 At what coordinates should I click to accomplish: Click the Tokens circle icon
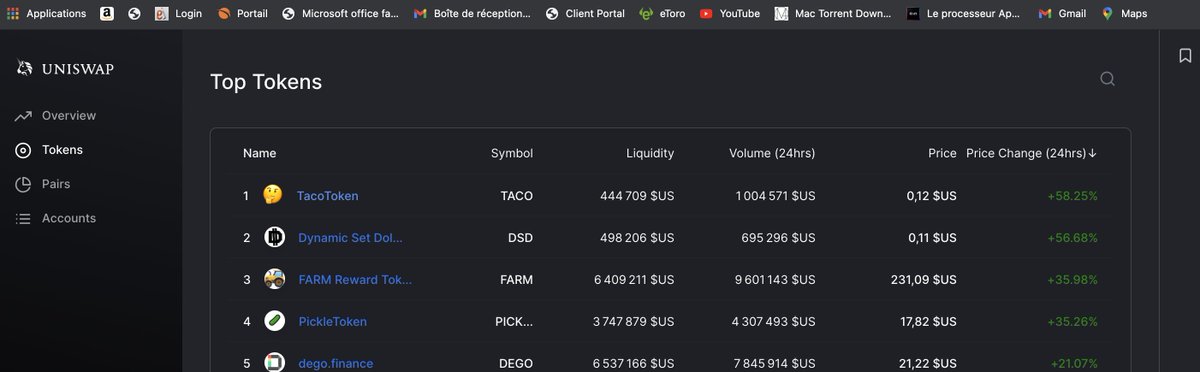(x=24, y=150)
